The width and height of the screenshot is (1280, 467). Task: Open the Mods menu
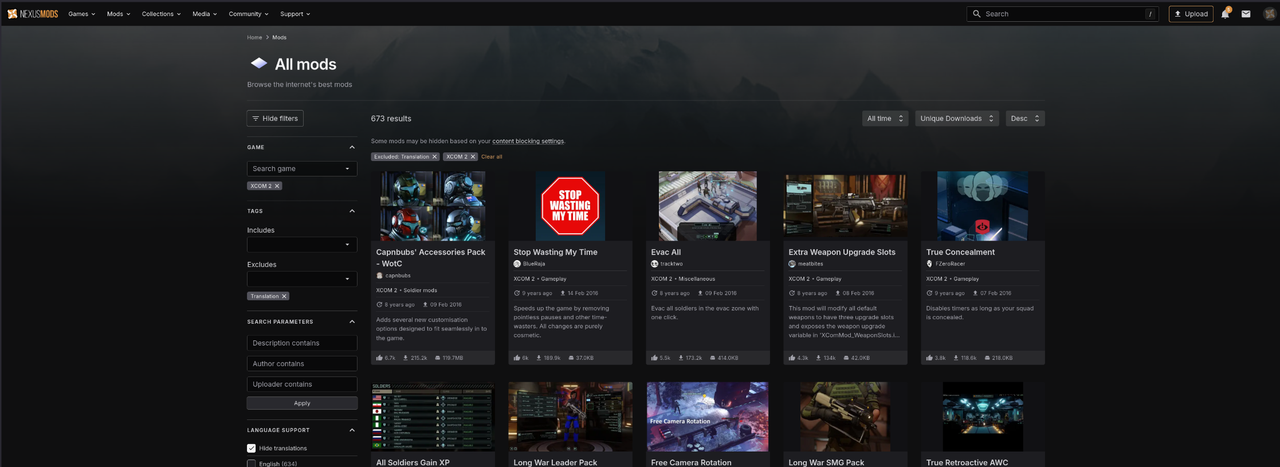tap(118, 14)
